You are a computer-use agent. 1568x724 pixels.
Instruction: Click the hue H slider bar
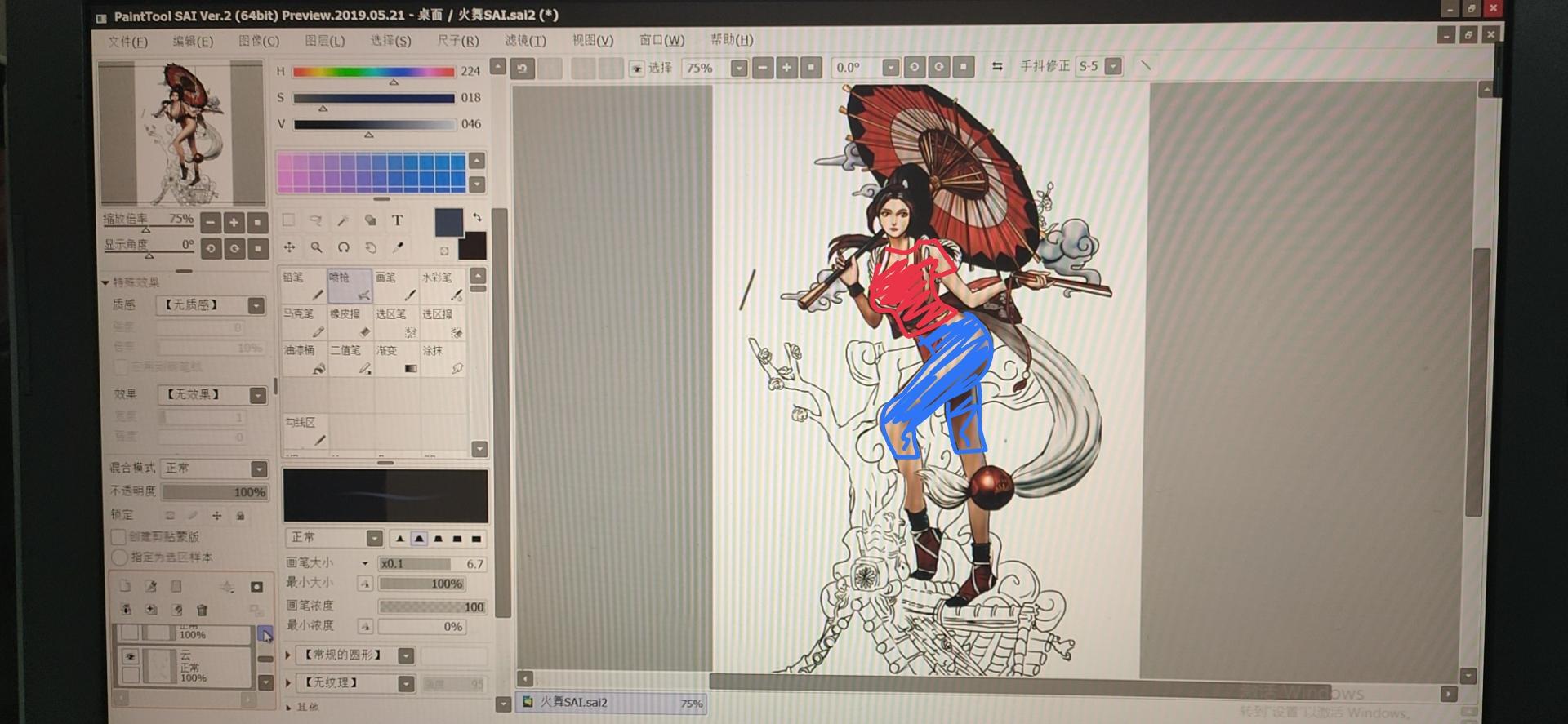coord(373,72)
